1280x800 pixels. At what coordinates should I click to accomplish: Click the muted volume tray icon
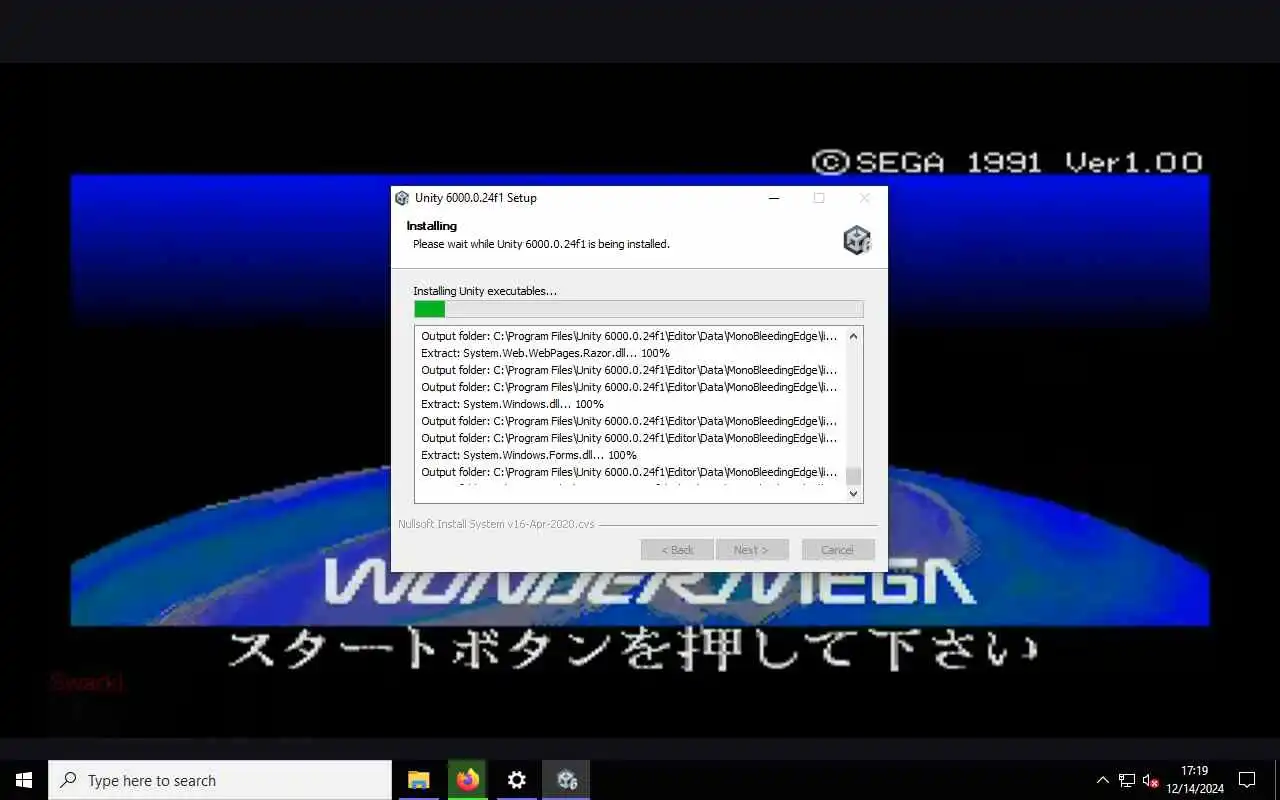[1151, 780]
